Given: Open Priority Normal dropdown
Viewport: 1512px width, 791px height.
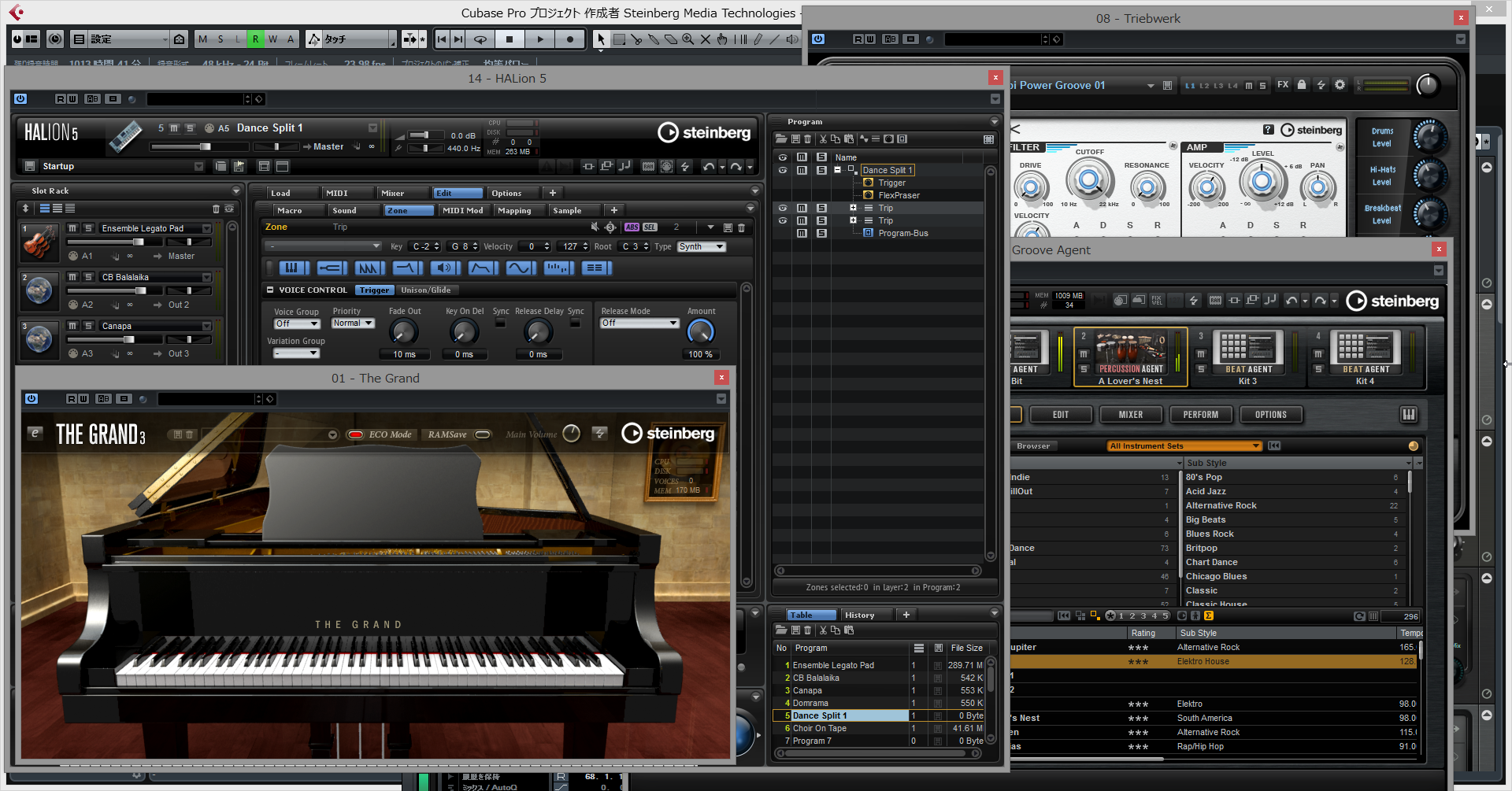Looking at the screenshot, I should [353, 323].
